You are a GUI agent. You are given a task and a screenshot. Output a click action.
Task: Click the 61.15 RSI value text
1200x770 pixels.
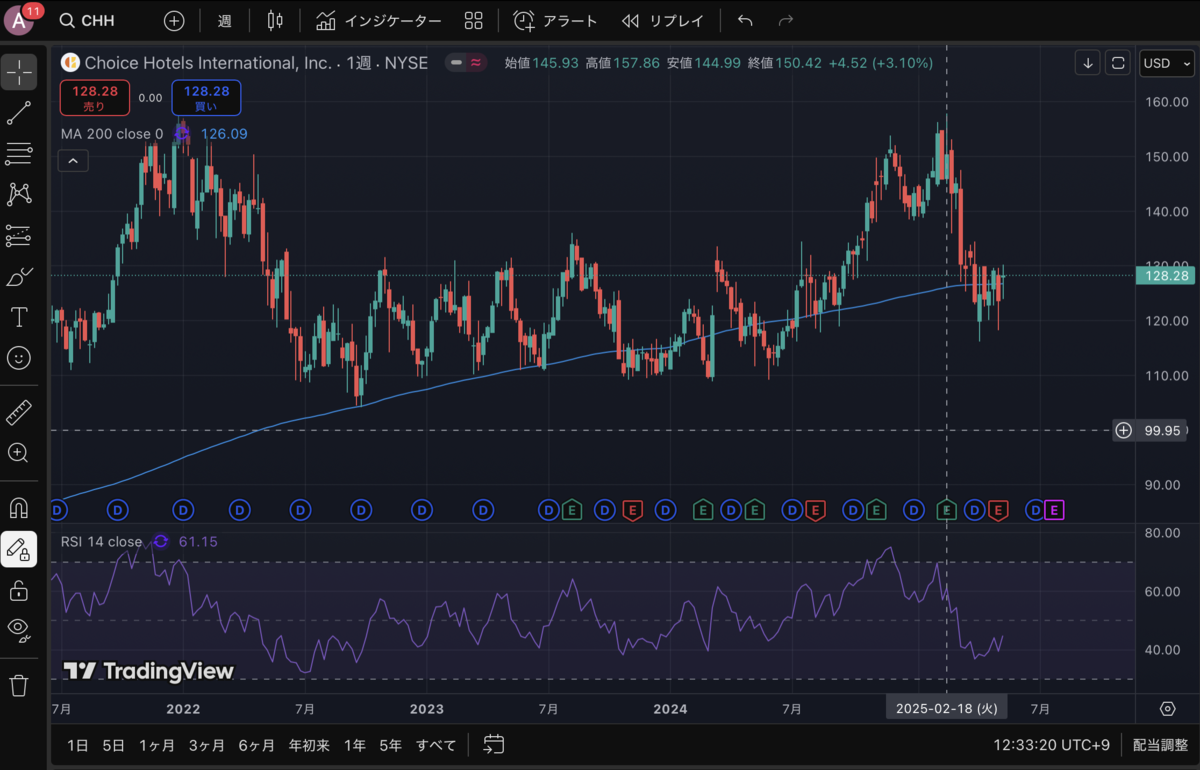[198, 542]
